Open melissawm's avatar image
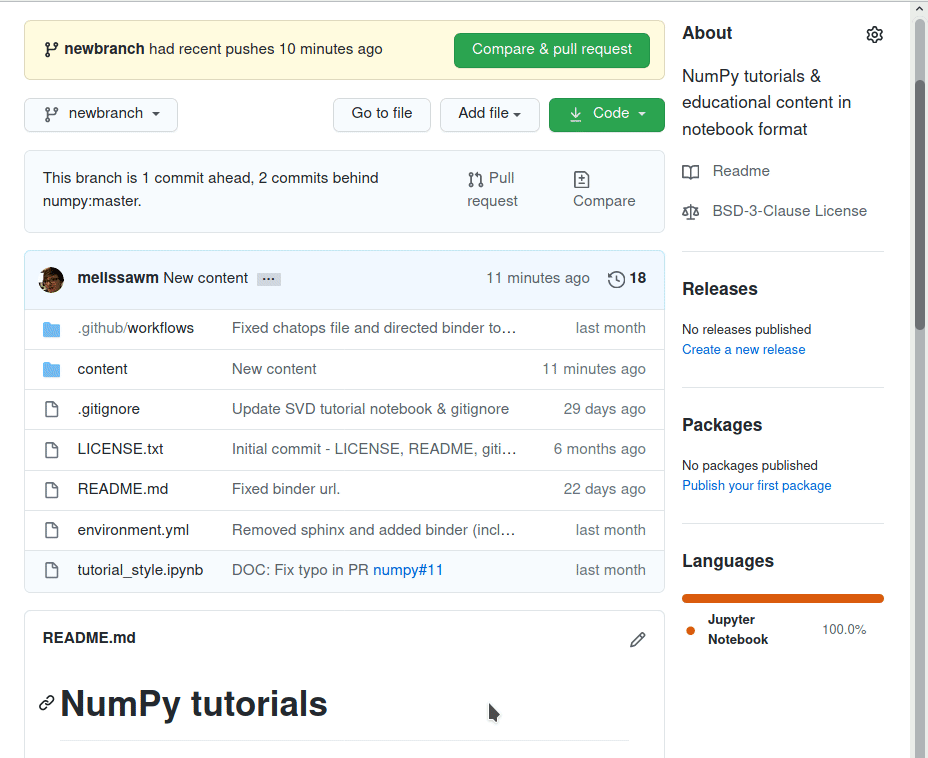928x758 pixels. tap(51, 279)
